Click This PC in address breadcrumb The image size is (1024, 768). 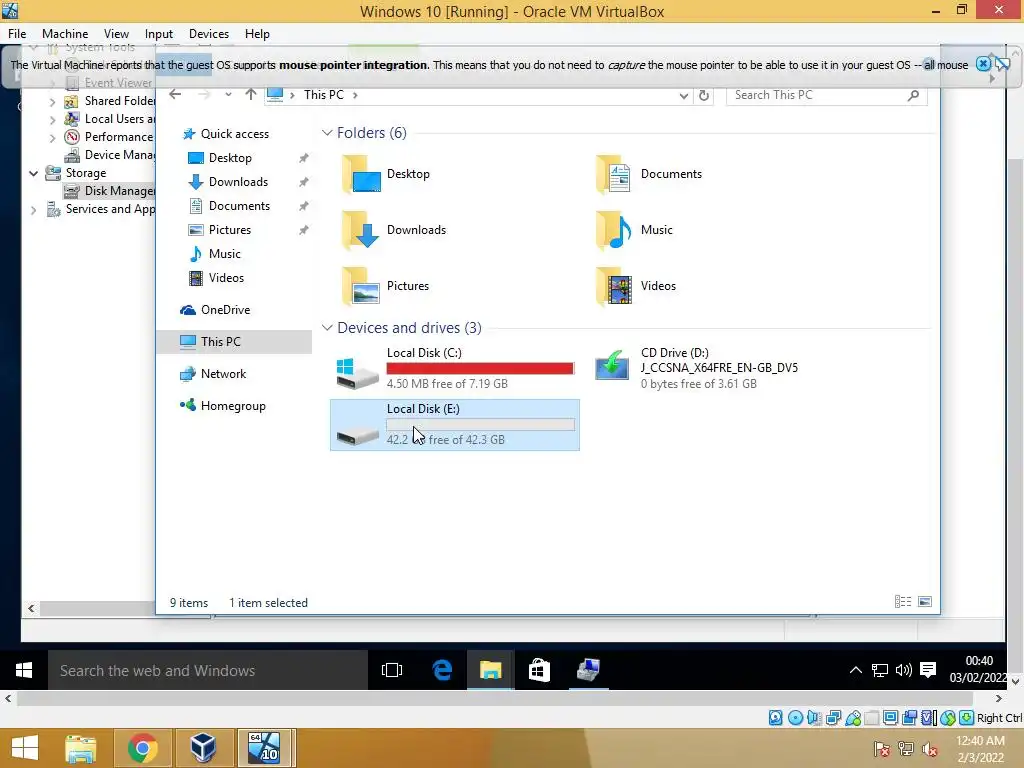(323, 95)
